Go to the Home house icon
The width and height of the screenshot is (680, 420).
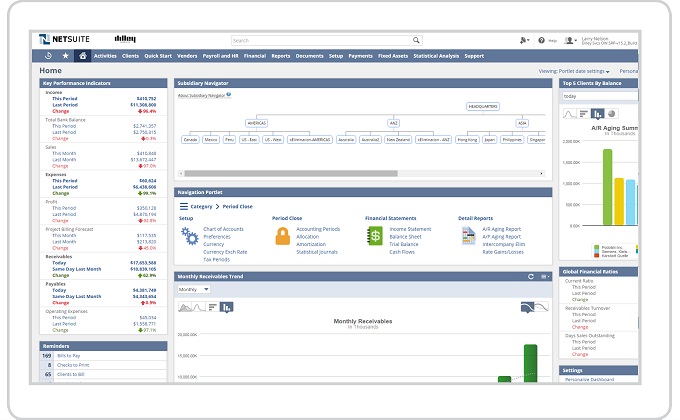pyautogui.click(x=82, y=56)
